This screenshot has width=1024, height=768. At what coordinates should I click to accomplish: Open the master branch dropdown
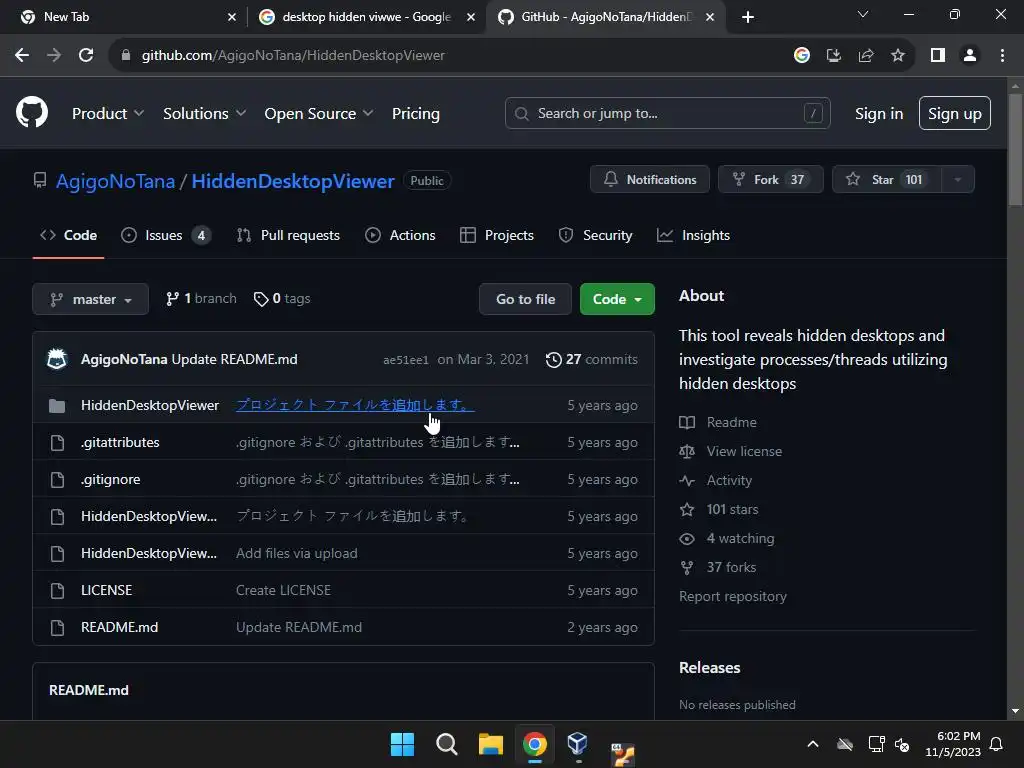click(x=91, y=299)
